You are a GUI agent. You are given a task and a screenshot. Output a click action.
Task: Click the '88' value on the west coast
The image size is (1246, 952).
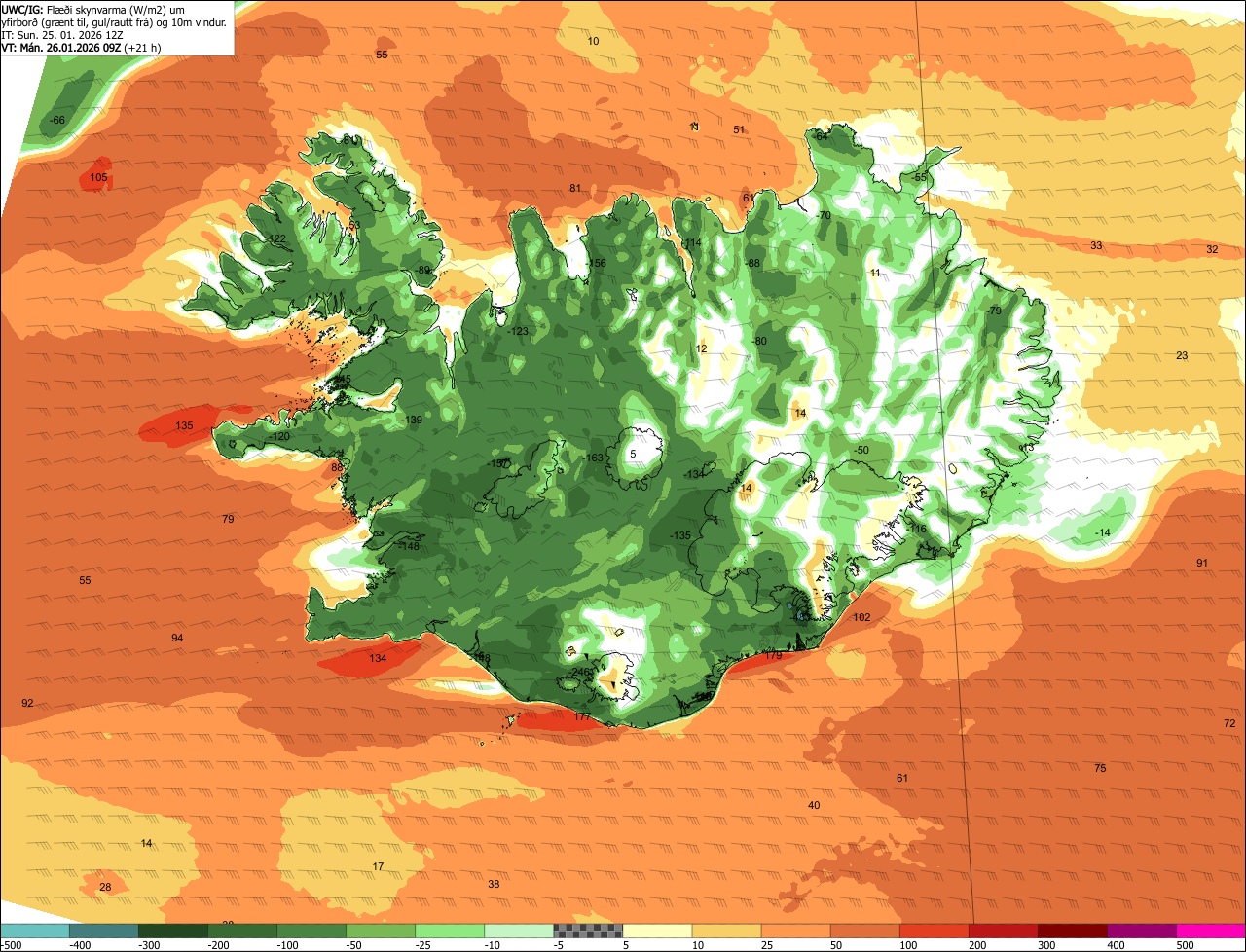[x=337, y=467]
